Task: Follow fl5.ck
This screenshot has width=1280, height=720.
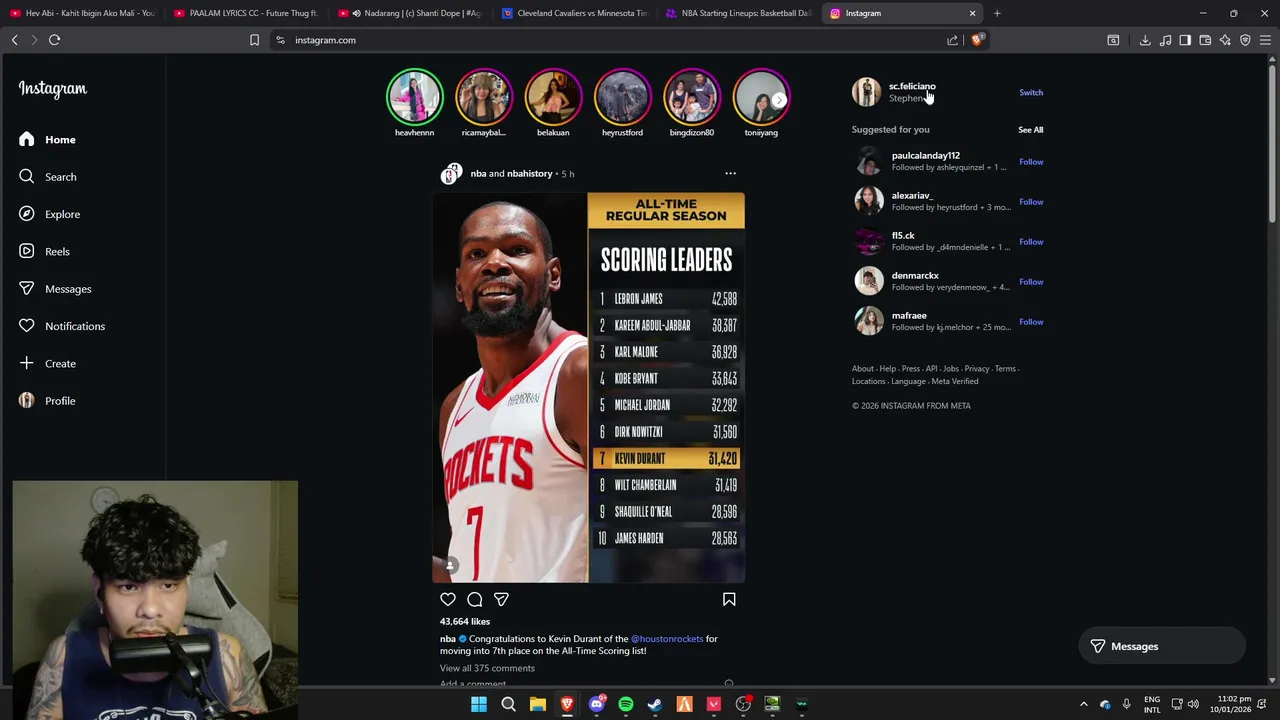Action: click(1031, 242)
